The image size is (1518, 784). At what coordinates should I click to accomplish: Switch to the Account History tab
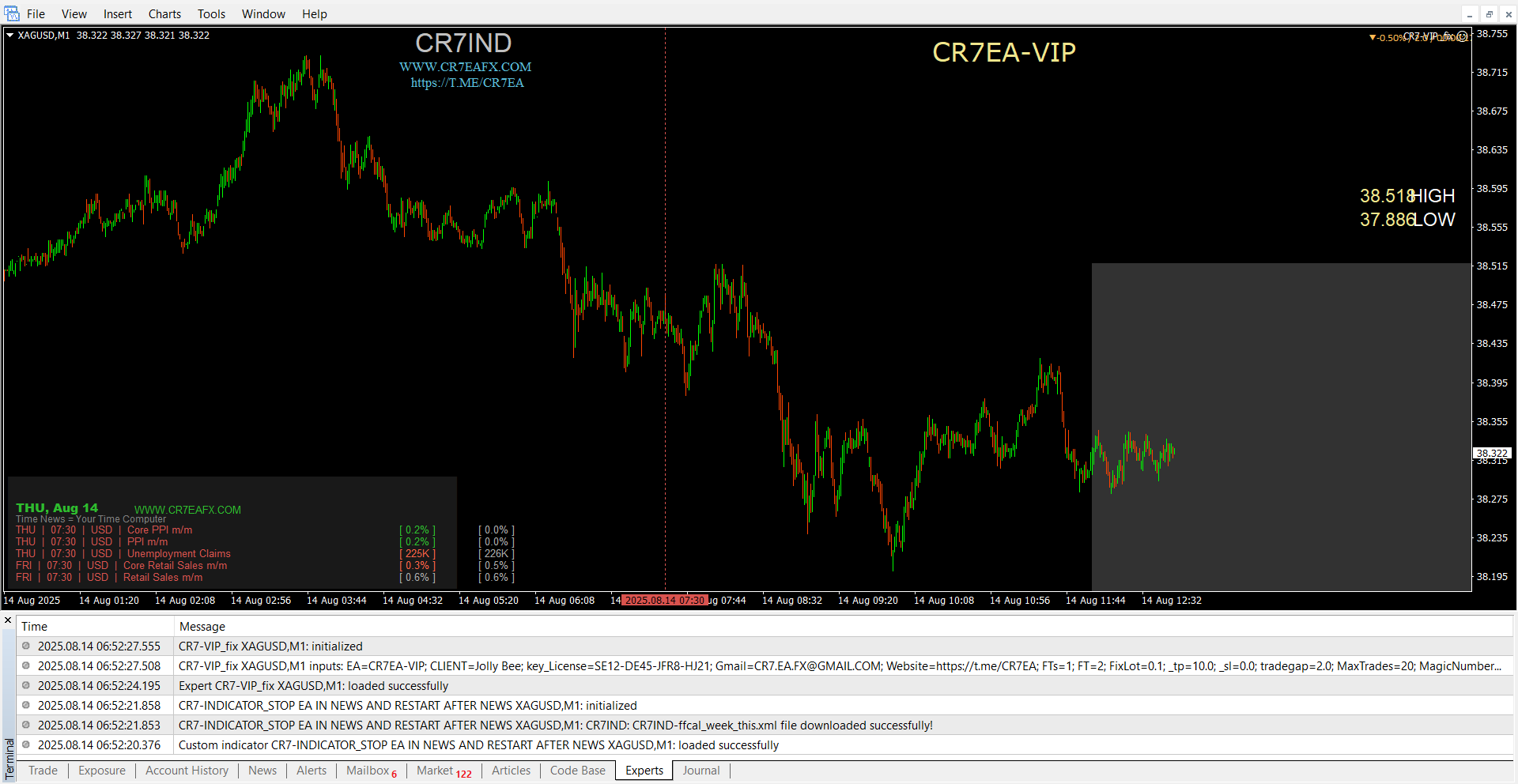[x=187, y=771]
